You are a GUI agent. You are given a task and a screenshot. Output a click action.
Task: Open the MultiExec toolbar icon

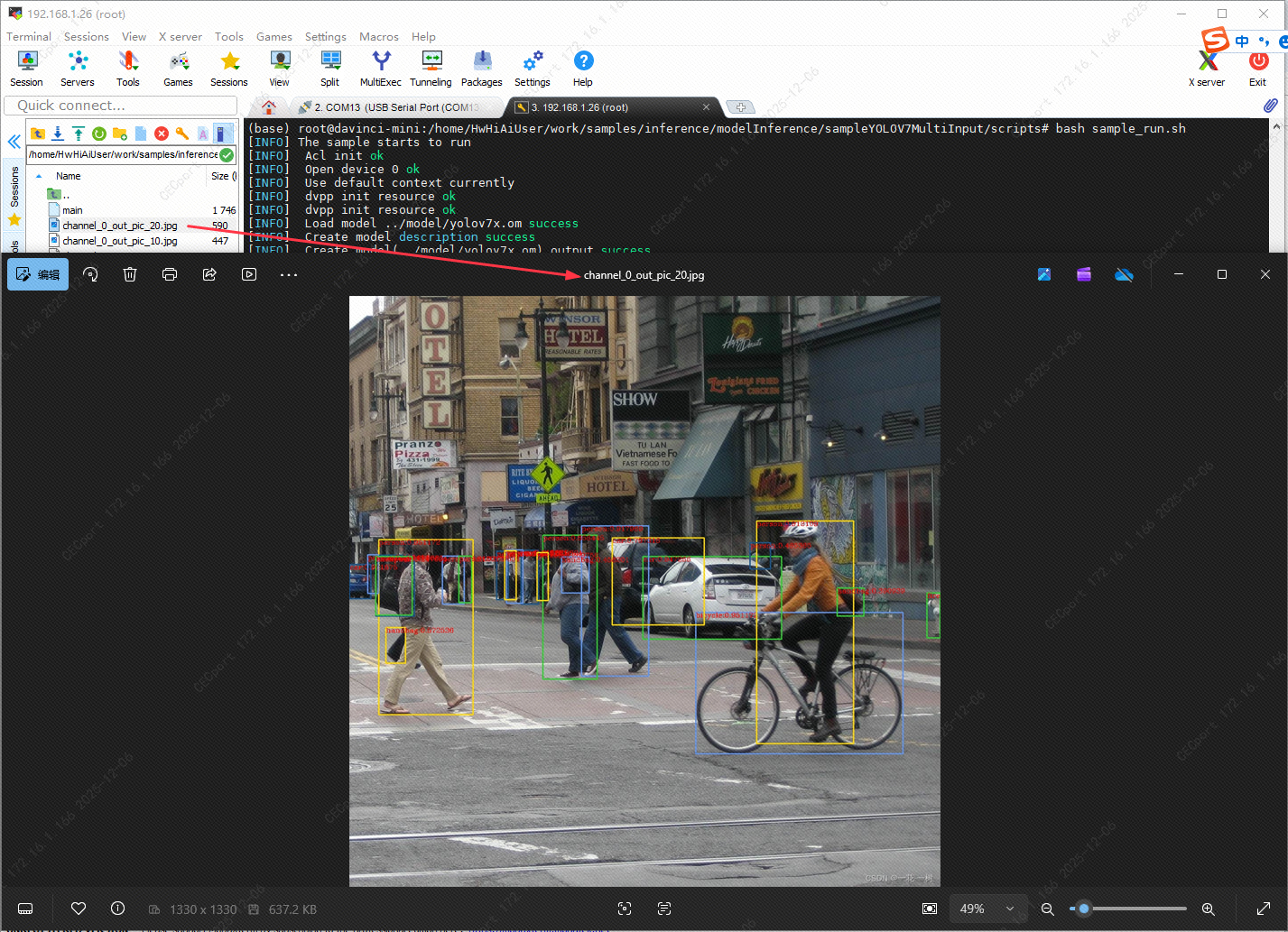coord(381,69)
